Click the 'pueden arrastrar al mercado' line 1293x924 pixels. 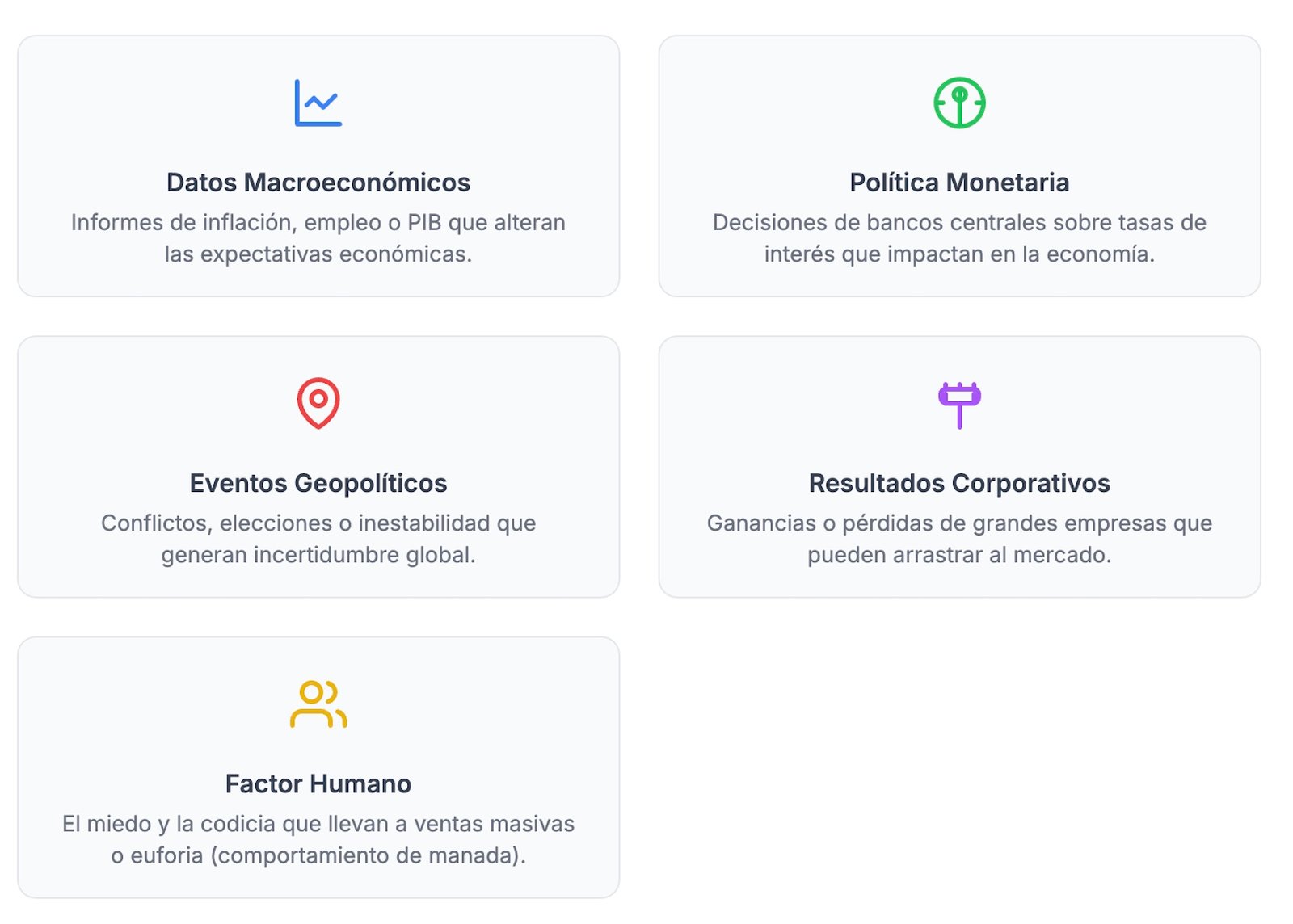[959, 555]
